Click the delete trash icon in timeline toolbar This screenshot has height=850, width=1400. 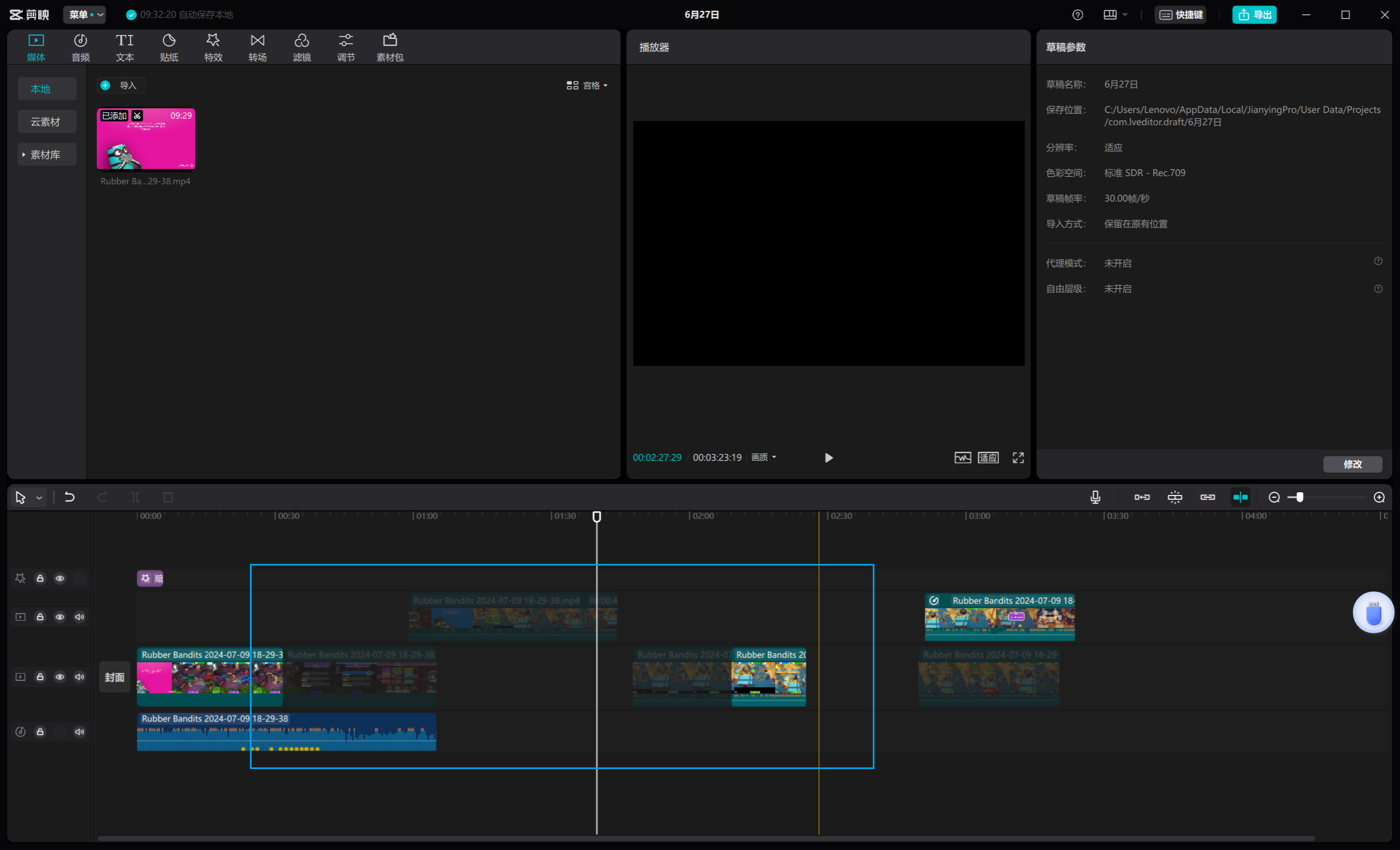[168, 498]
